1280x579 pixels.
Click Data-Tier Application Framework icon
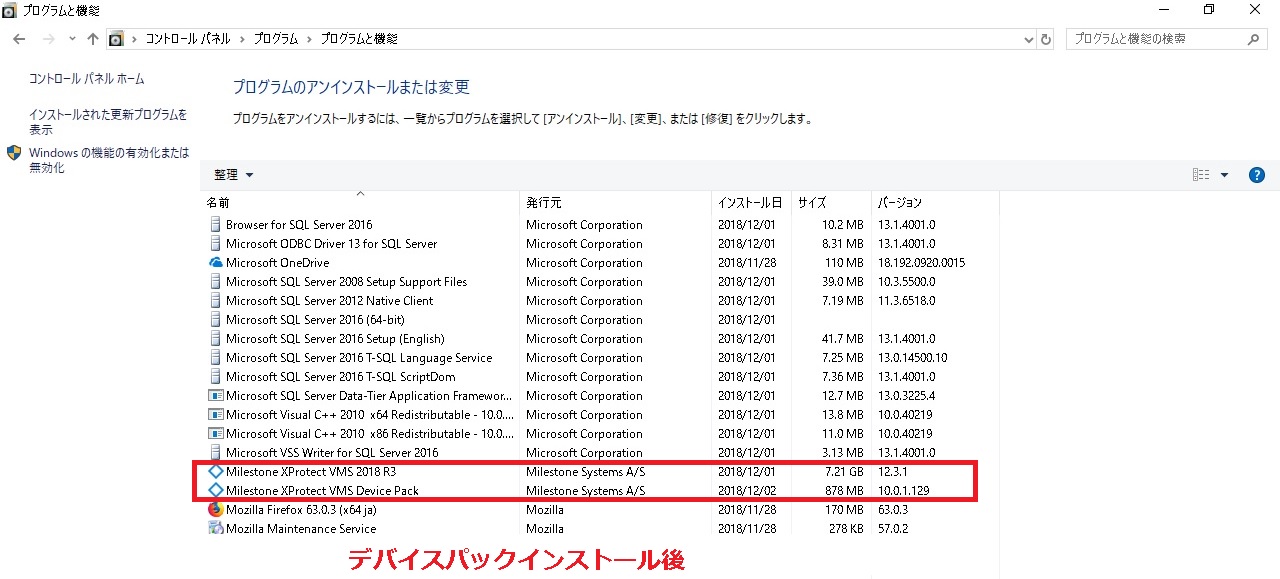pyautogui.click(x=215, y=396)
